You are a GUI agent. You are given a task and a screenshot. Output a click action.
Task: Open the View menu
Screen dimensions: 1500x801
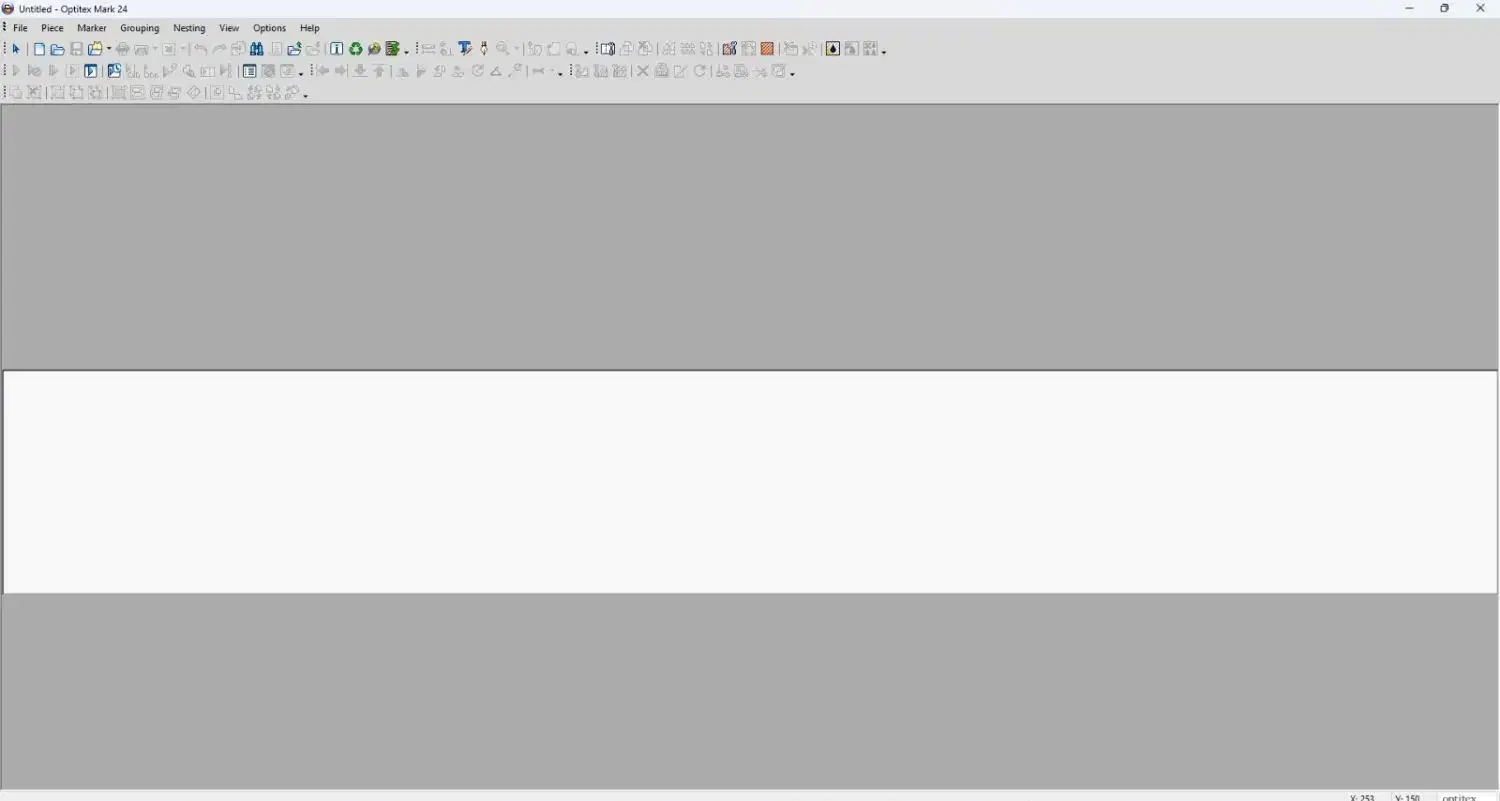pos(229,28)
